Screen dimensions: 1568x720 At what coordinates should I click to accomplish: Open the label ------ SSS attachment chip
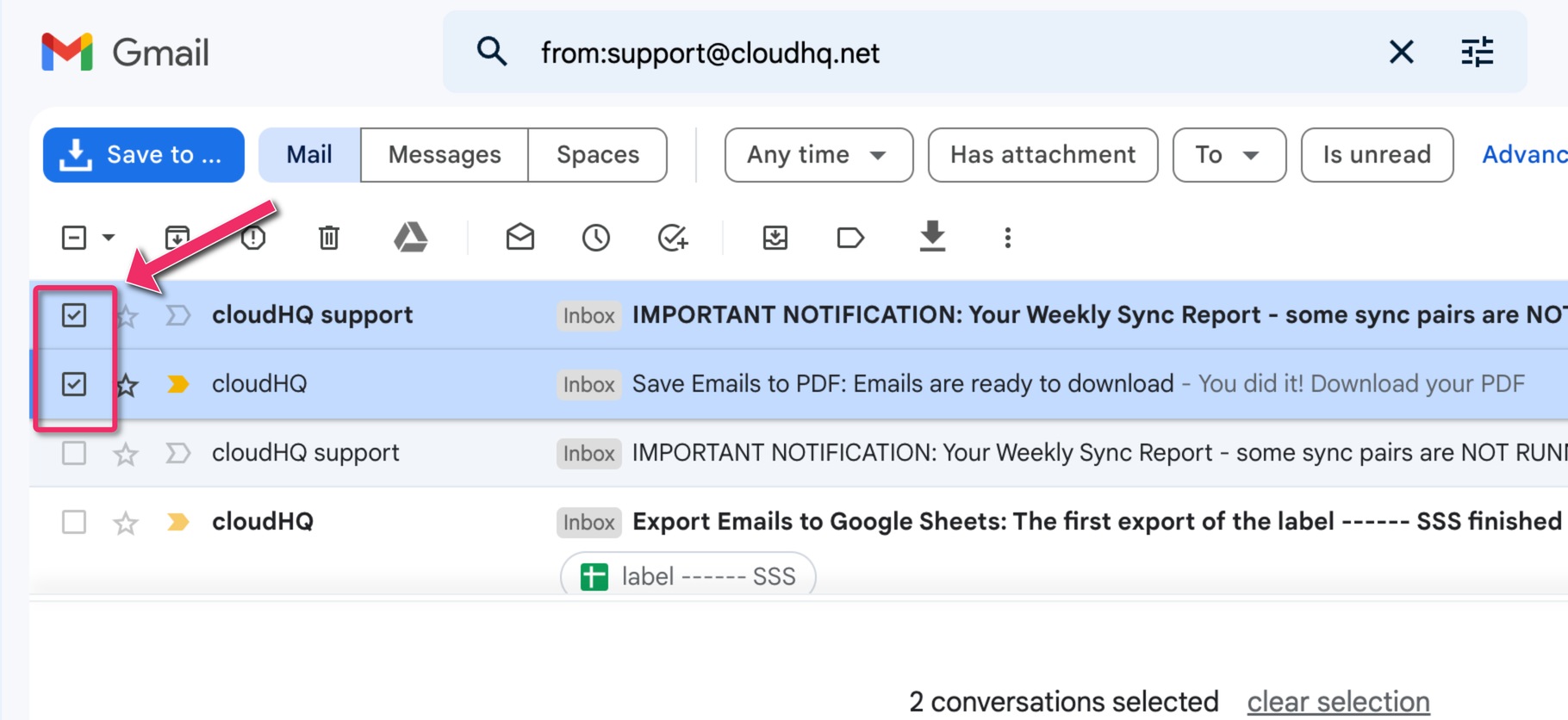(x=688, y=574)
